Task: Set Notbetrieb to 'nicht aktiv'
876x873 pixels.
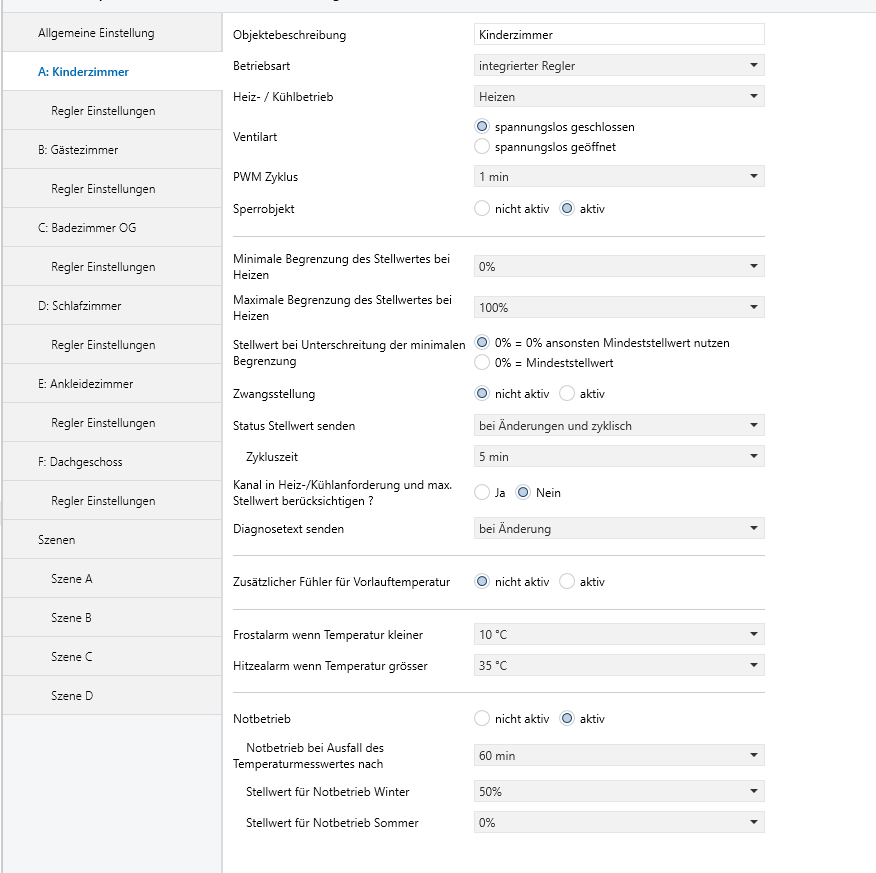Action: [x=482, y=719]
